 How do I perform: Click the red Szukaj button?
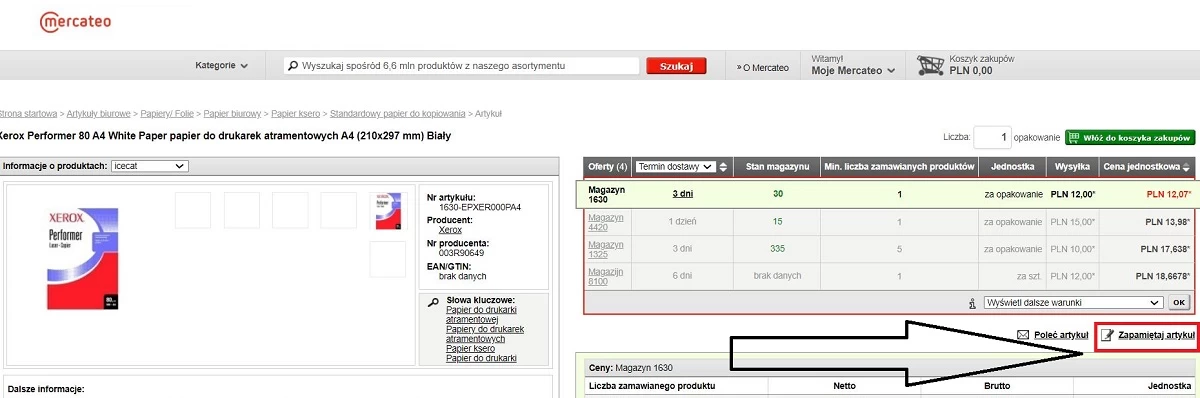[677, 66]
